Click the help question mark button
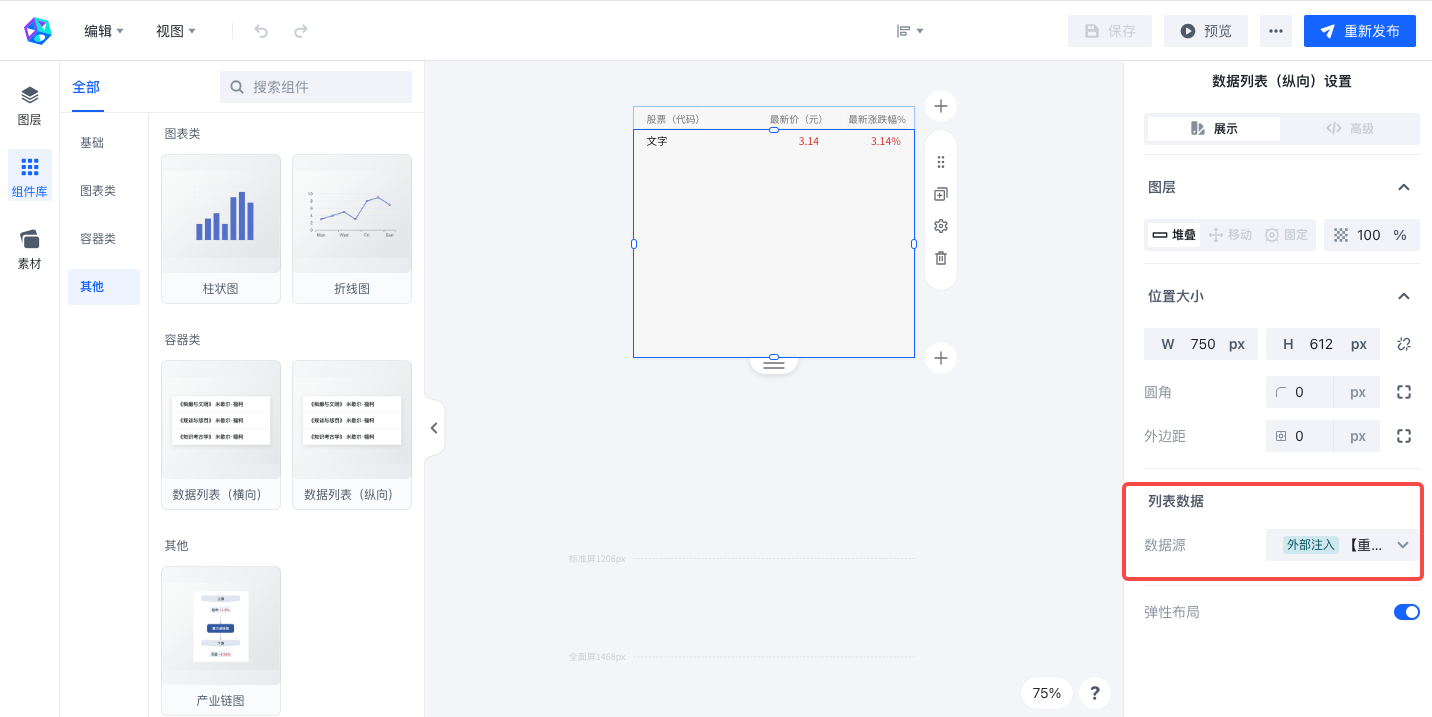This screenshot has height=717, width=1432. pyautogui.click(x=1095, y=693)
